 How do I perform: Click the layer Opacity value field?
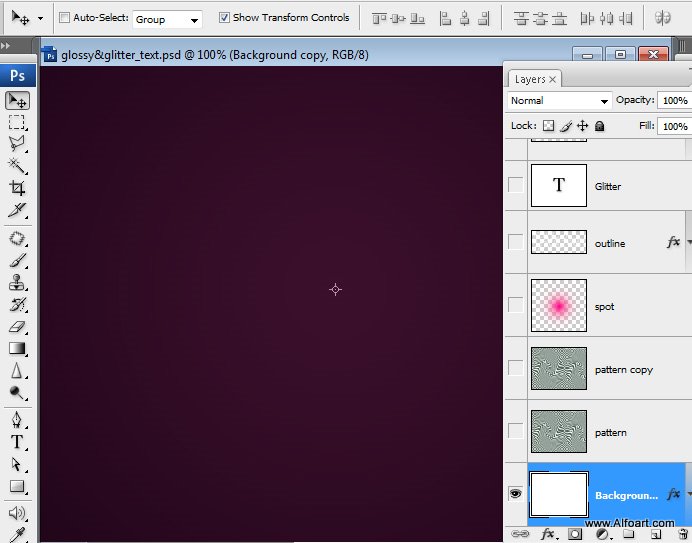tap(674, 101)
